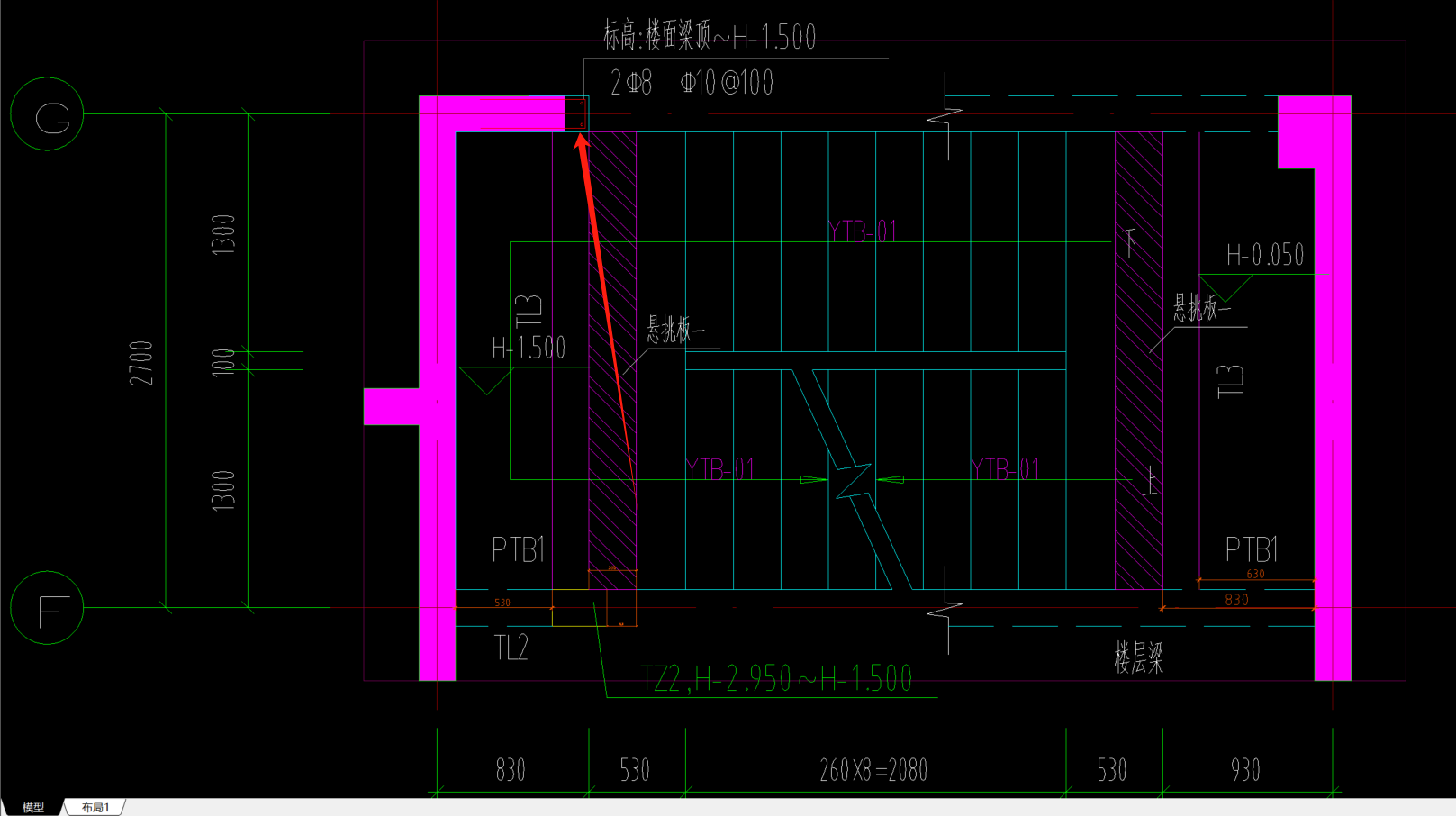The height and width of the screenshot is (816, 1456).
Task: Click the TL3 label next to H-1.500
Action: tap(529, 310)
